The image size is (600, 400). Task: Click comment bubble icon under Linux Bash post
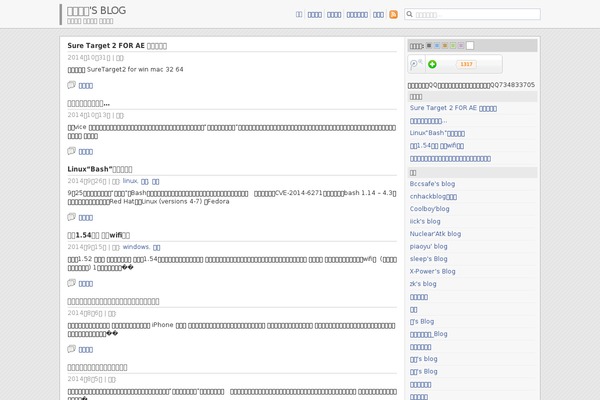coord(71,217)
